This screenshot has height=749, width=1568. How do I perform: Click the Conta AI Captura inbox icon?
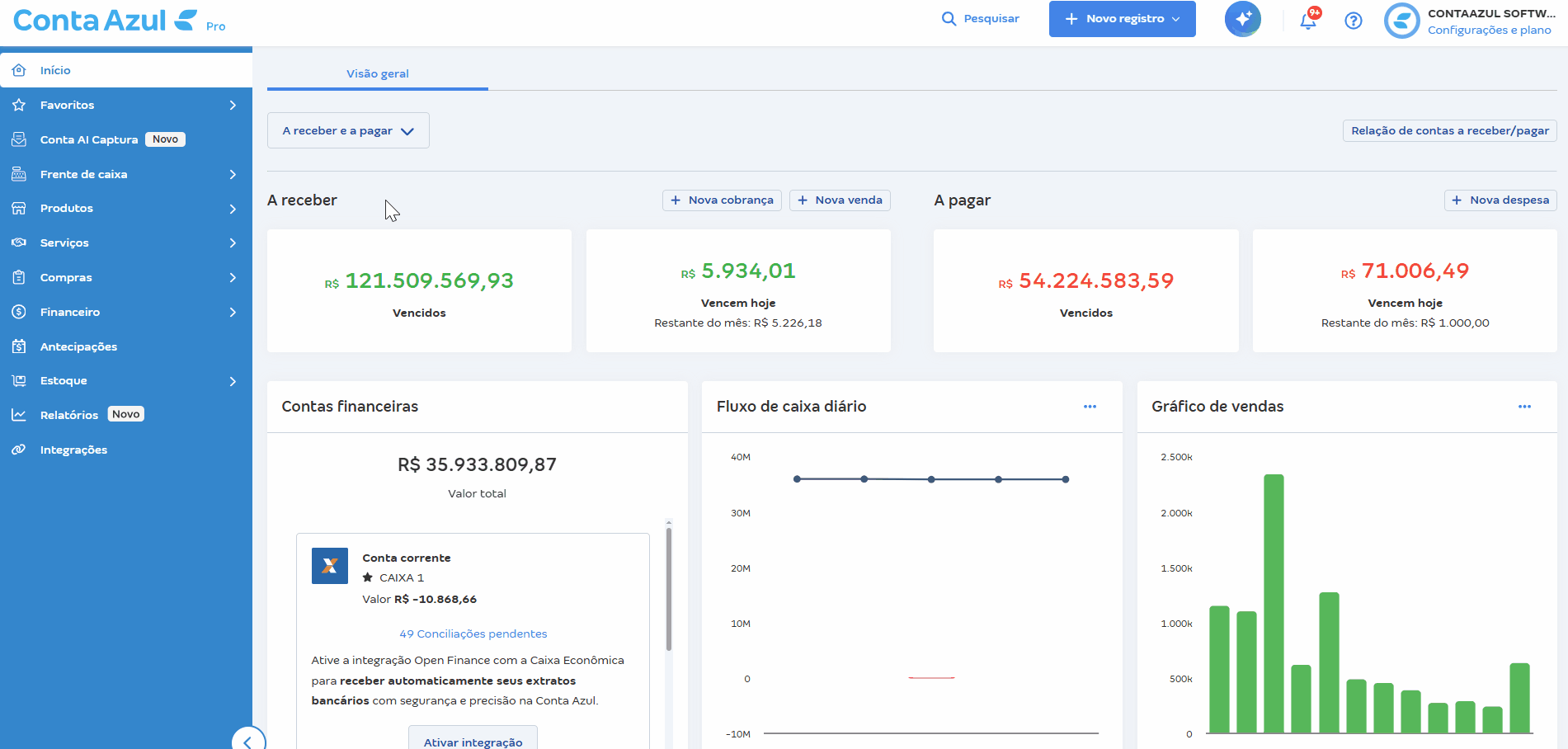click(19, 139)
